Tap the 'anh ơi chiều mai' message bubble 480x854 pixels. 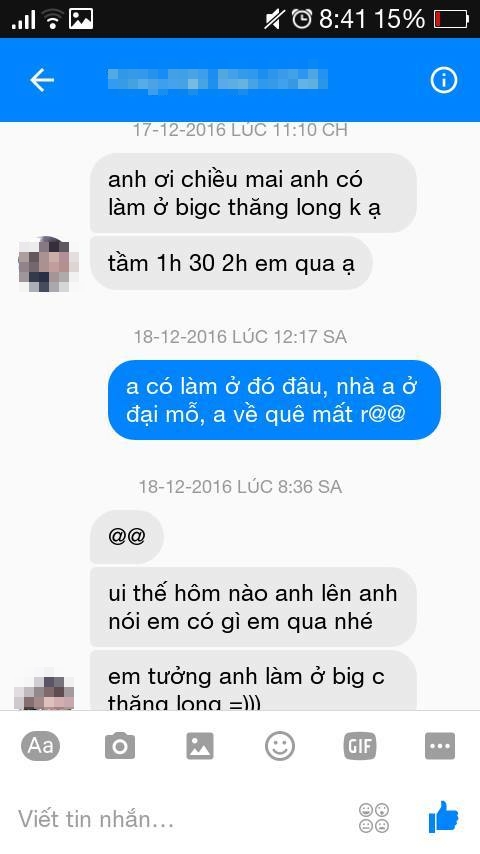tap(253, 193)
